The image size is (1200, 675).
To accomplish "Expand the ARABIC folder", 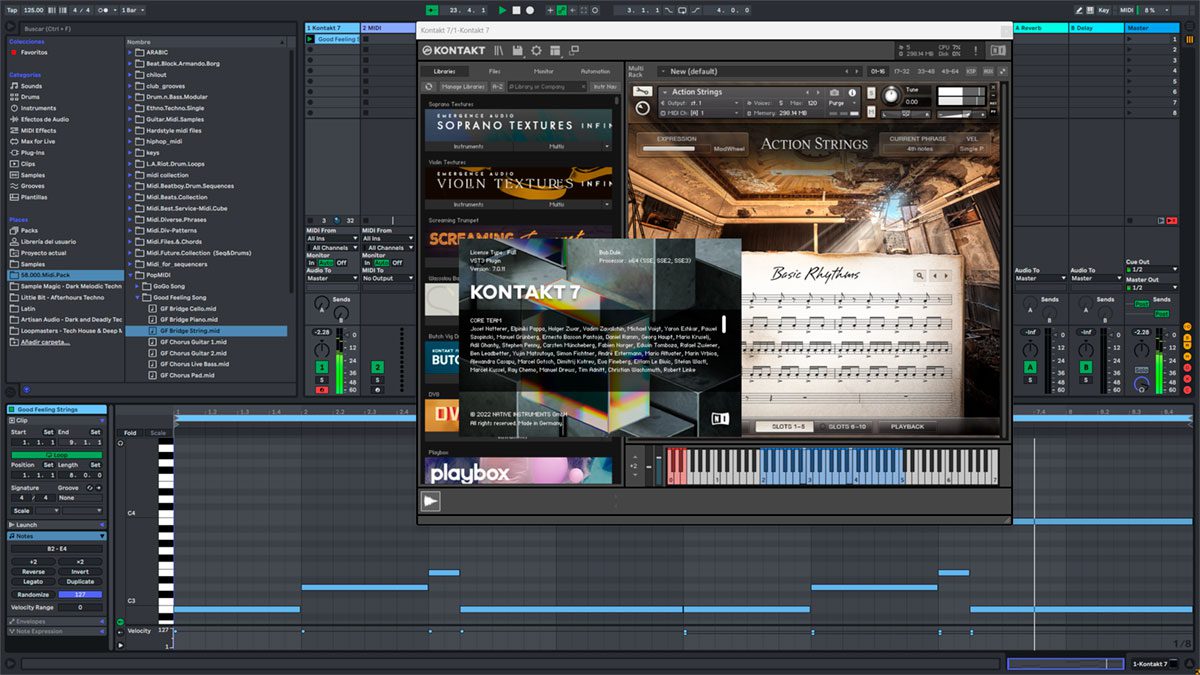I will coord(131,52).
